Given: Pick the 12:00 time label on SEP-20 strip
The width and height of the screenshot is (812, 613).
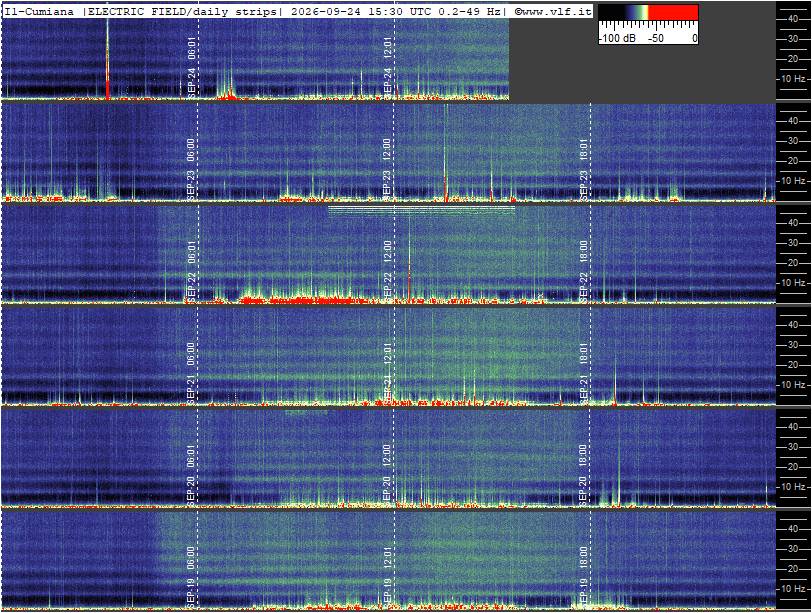Looking at the screenshot, I should click(x=388, y=457).
